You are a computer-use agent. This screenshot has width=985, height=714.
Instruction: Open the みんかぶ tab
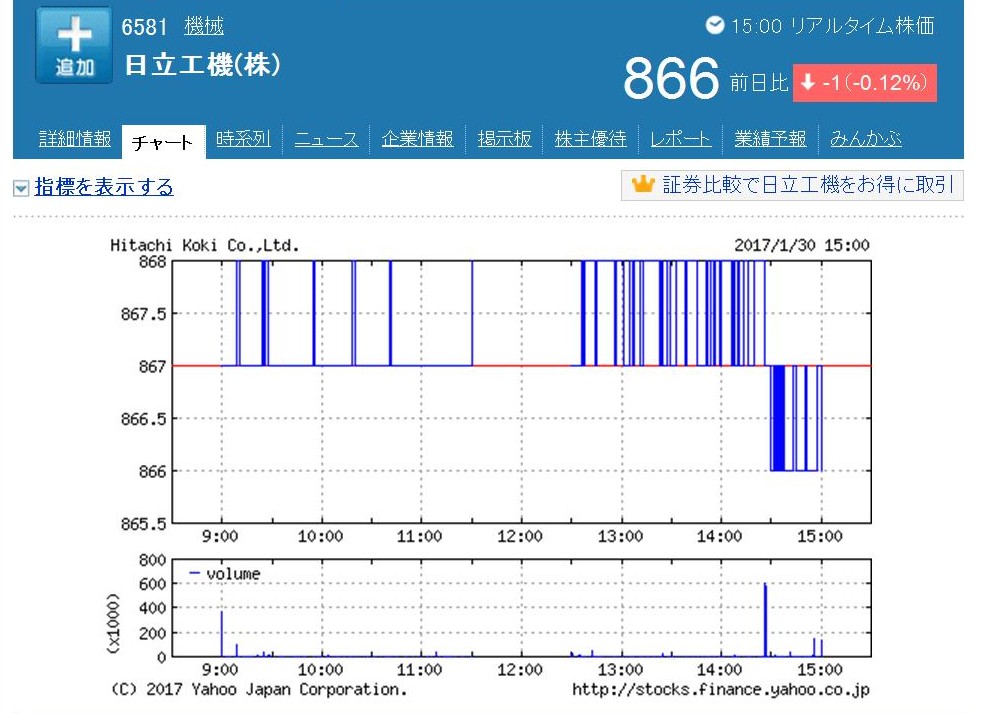pyautogui.click(x=866, y=139)
